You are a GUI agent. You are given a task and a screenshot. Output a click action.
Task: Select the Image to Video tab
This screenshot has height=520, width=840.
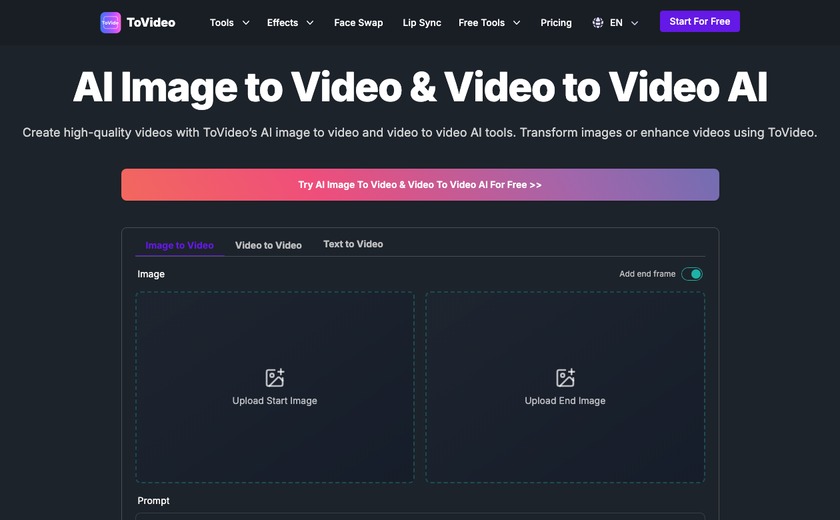(179, 245)
